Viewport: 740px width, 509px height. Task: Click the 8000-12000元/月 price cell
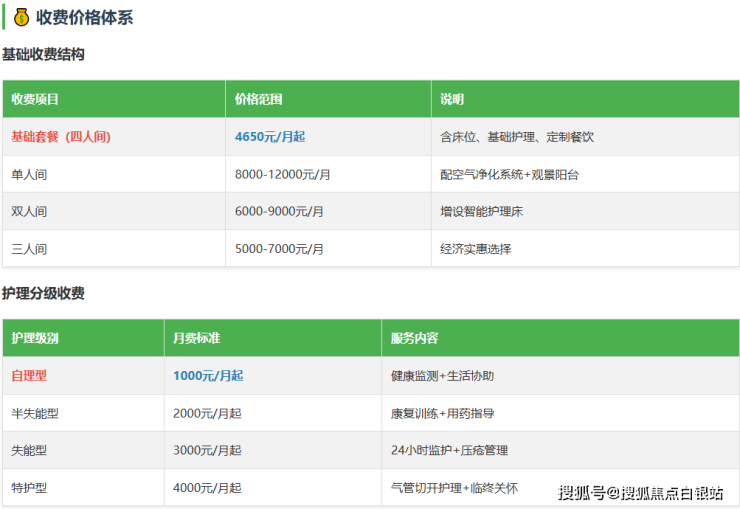283,174
